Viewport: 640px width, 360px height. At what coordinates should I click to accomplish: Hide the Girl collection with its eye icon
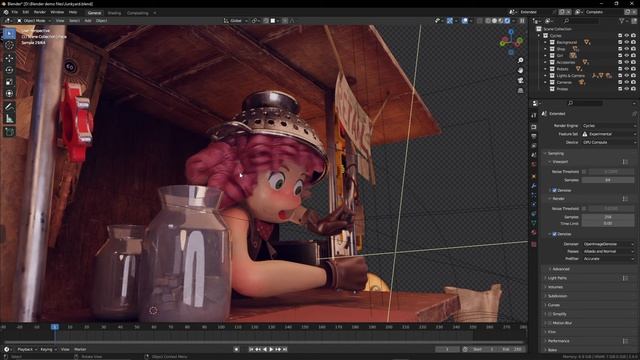(627, 56)
